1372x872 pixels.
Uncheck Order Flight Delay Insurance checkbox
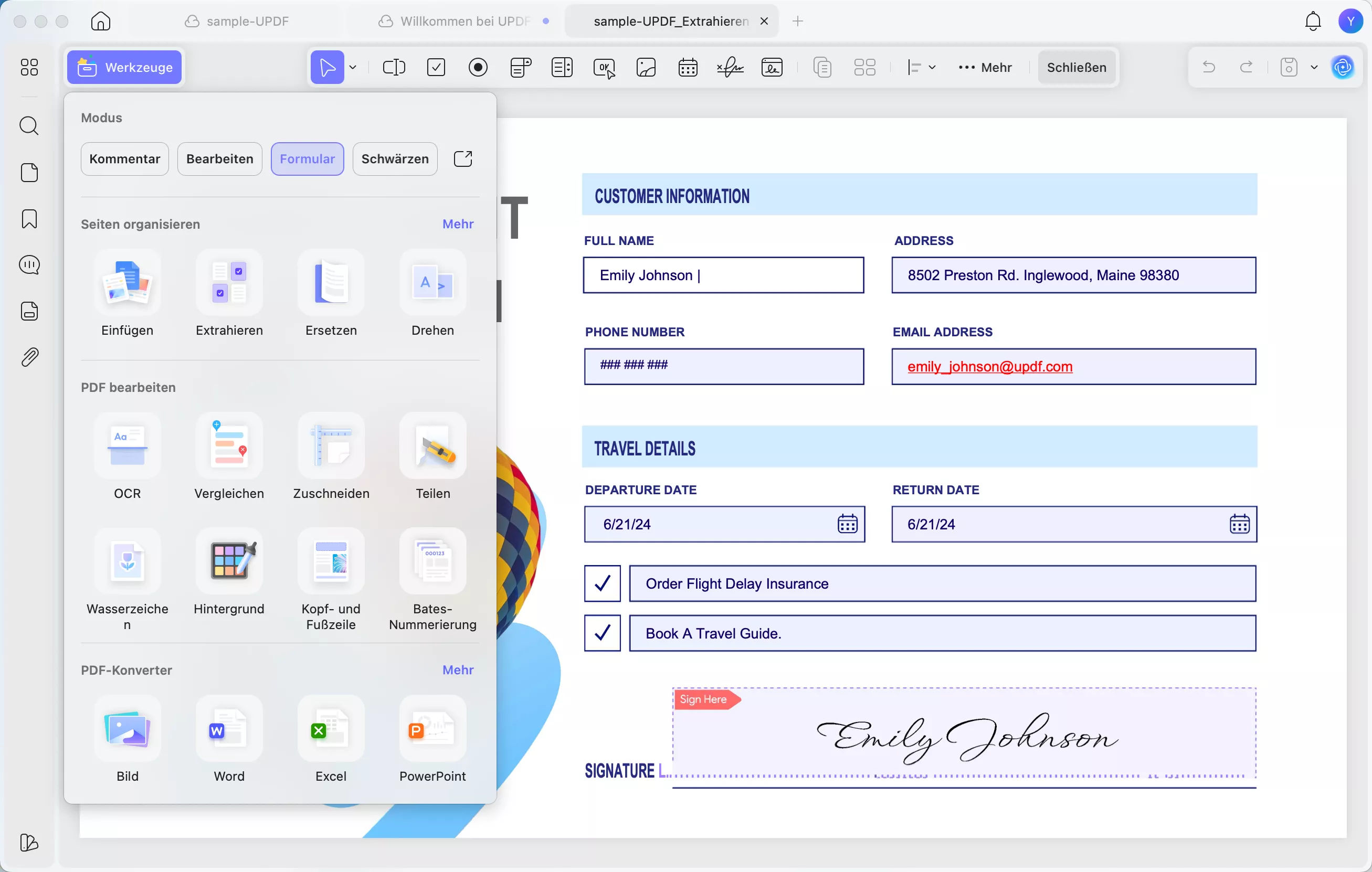point(601,583)
